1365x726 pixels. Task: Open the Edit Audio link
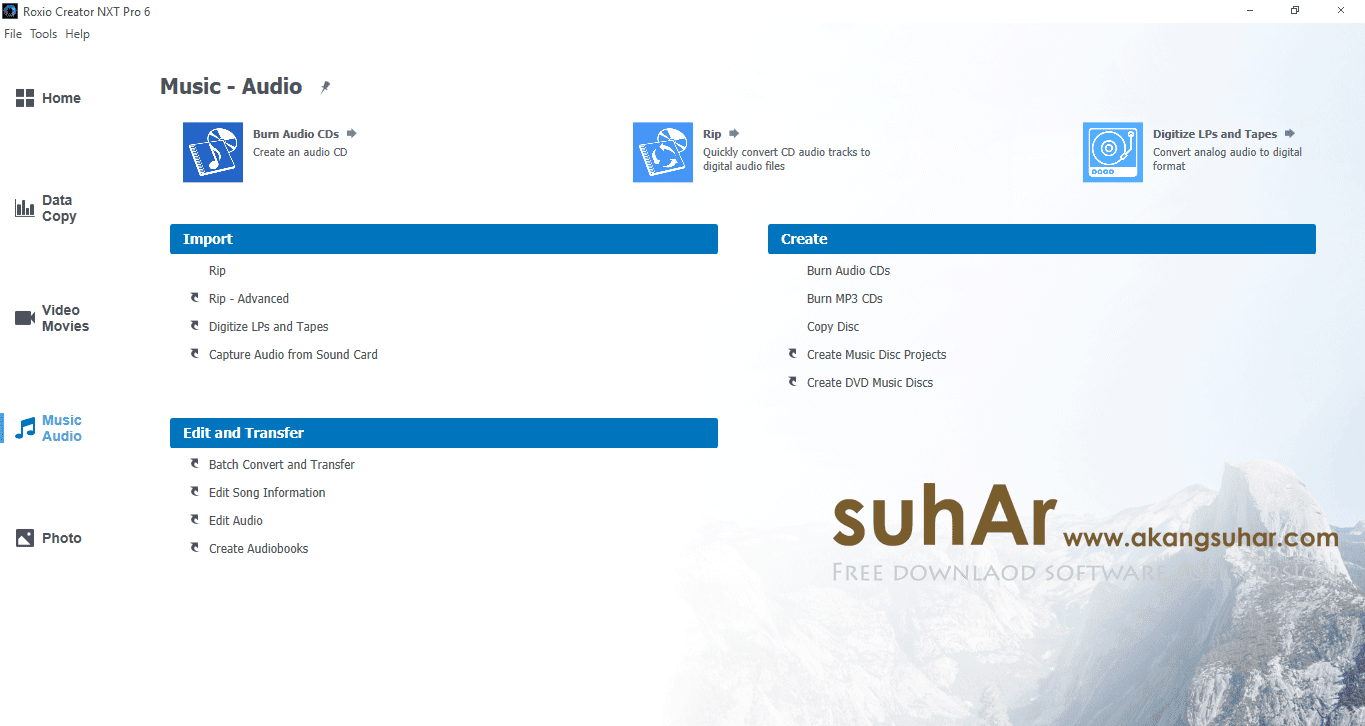[x=236, y=521]
